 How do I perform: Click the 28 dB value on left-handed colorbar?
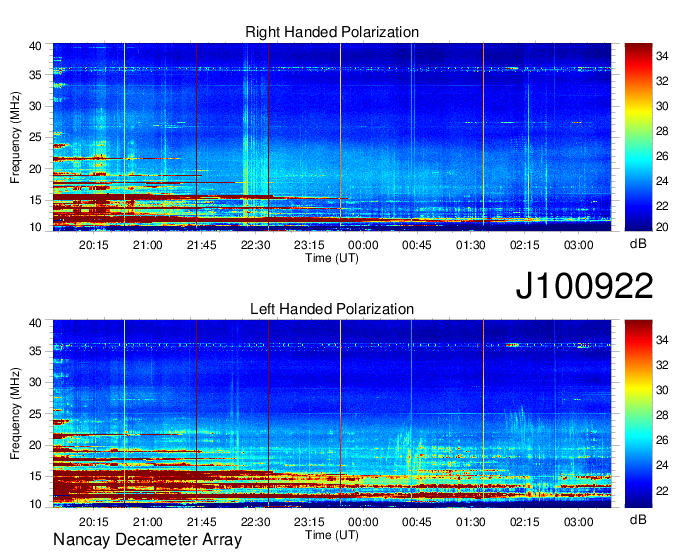pos(662,415)
